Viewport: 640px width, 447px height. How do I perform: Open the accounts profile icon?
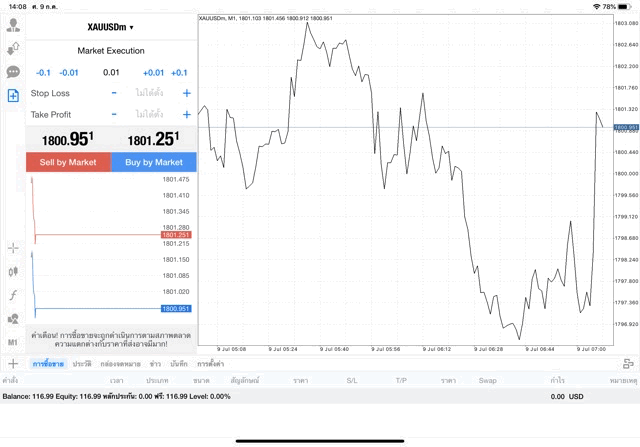point(13,23)
